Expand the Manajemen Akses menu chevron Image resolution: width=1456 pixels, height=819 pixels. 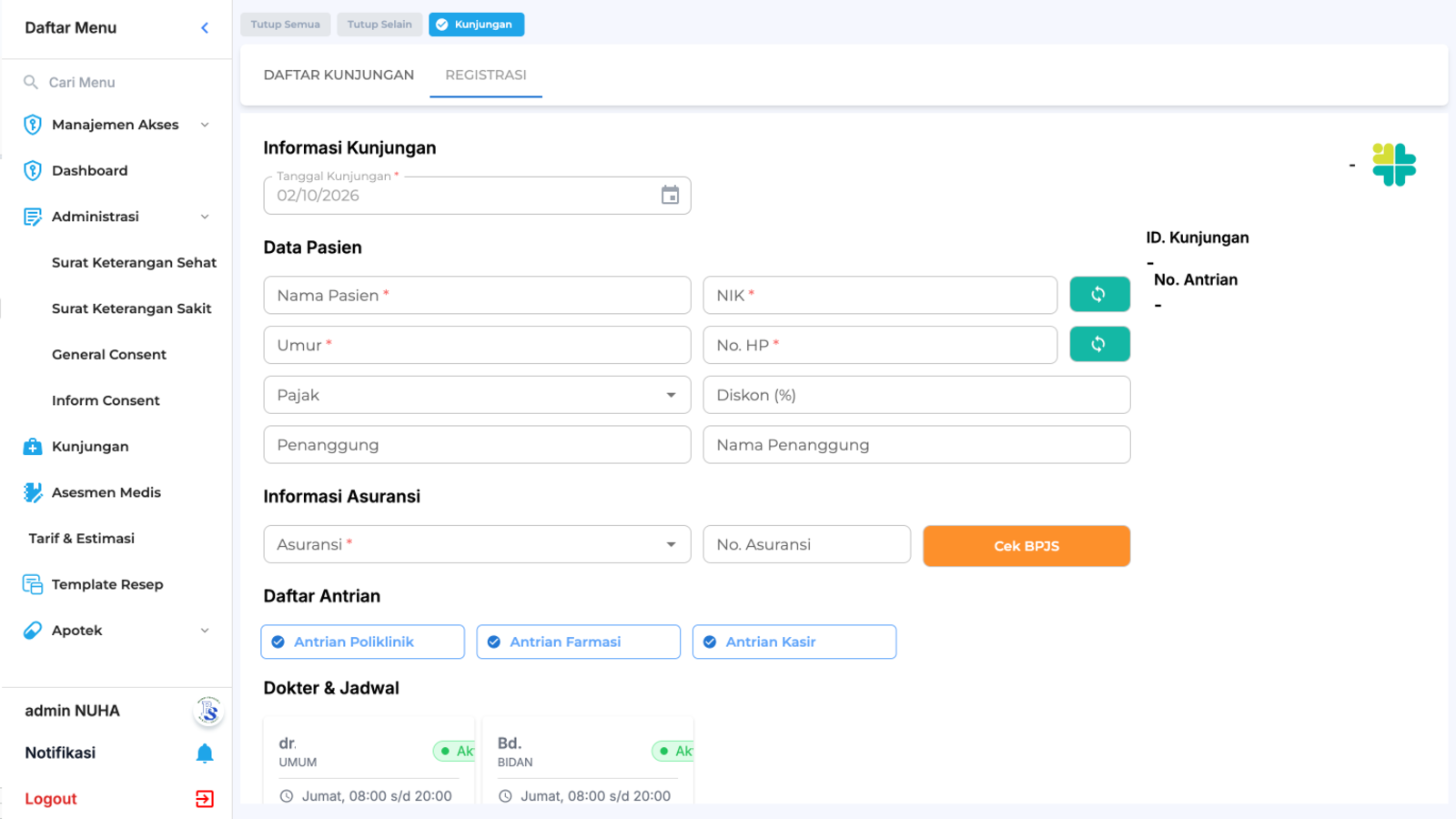[x=205, y=125]
